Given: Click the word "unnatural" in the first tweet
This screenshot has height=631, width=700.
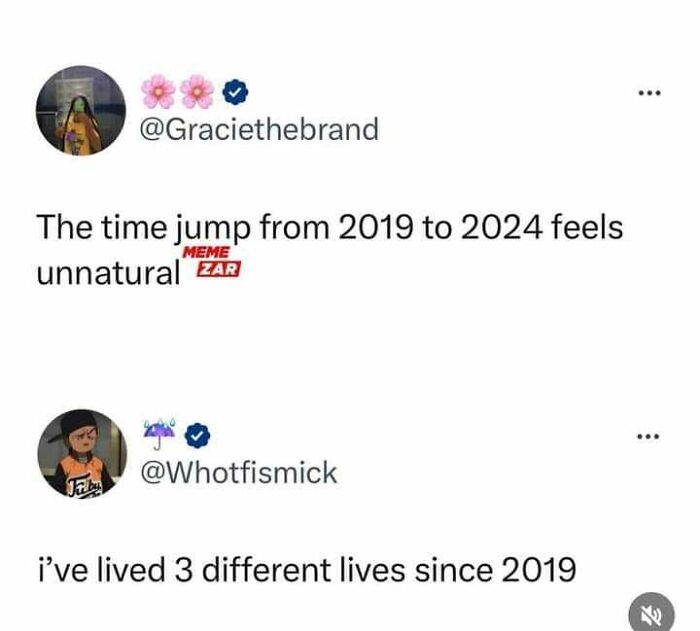Looking at the screenshot, I should click(107, 272).
